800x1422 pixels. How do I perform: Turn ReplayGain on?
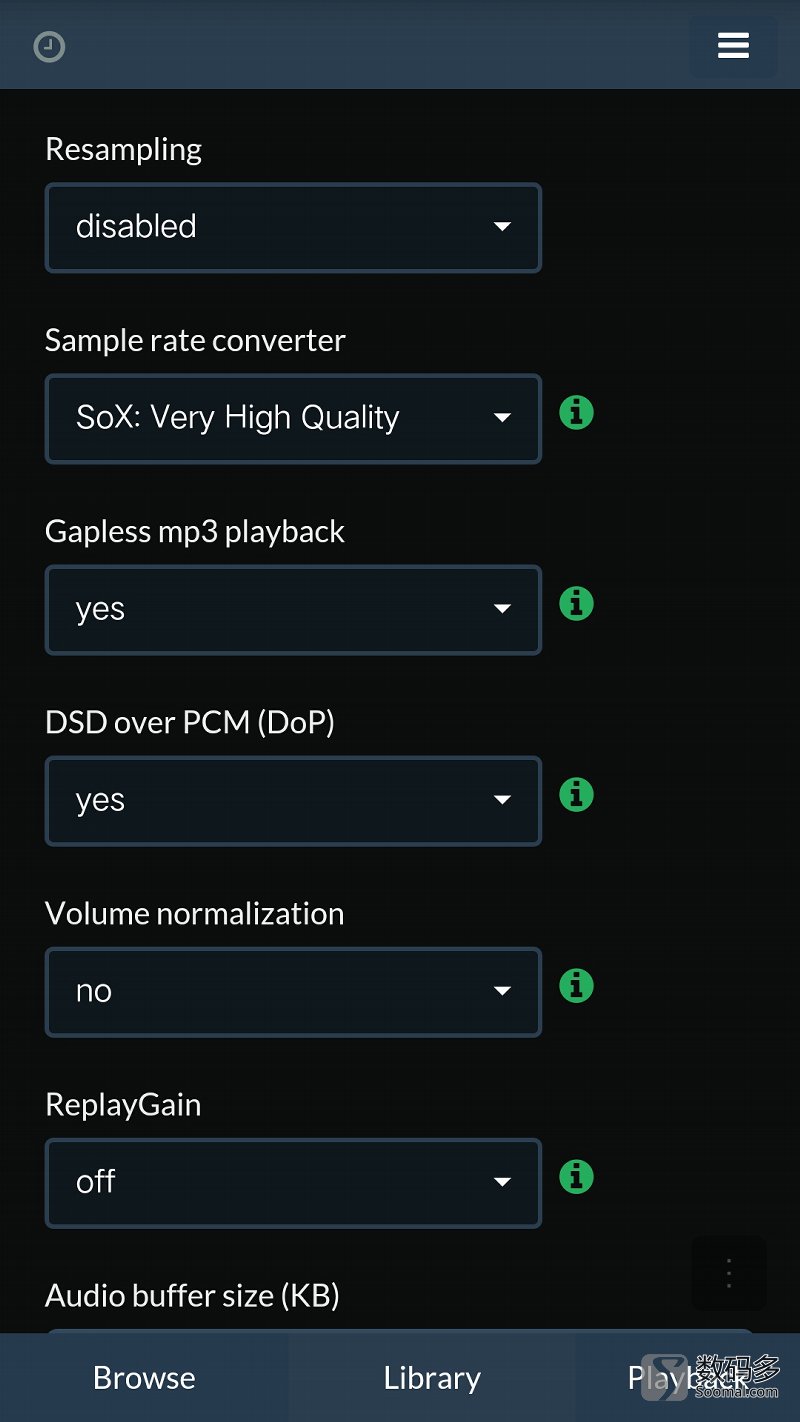click(x=293, y=1182)
